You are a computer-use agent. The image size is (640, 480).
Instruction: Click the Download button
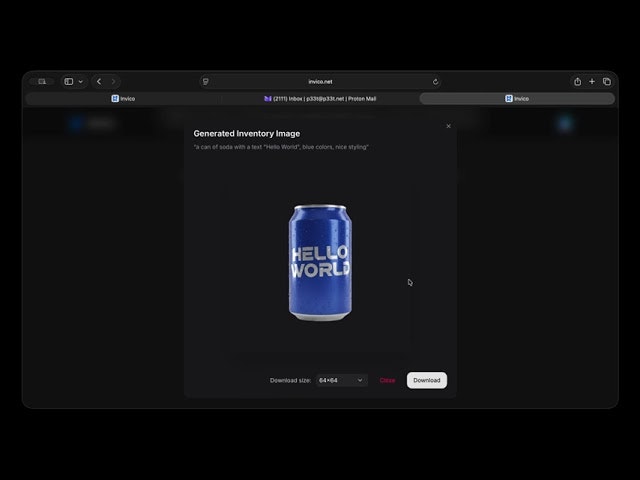click(427, 380)
